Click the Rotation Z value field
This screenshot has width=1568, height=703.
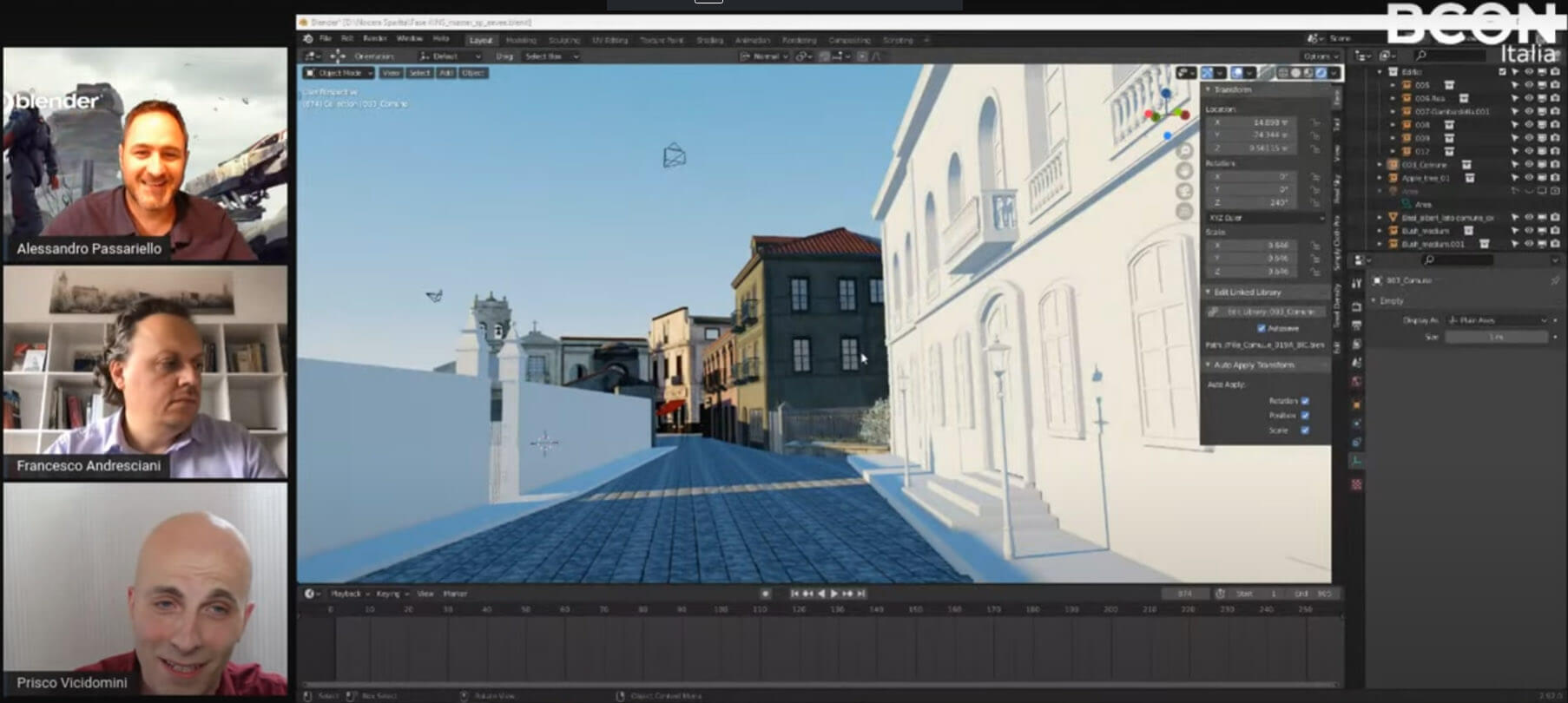(1251, 202)
